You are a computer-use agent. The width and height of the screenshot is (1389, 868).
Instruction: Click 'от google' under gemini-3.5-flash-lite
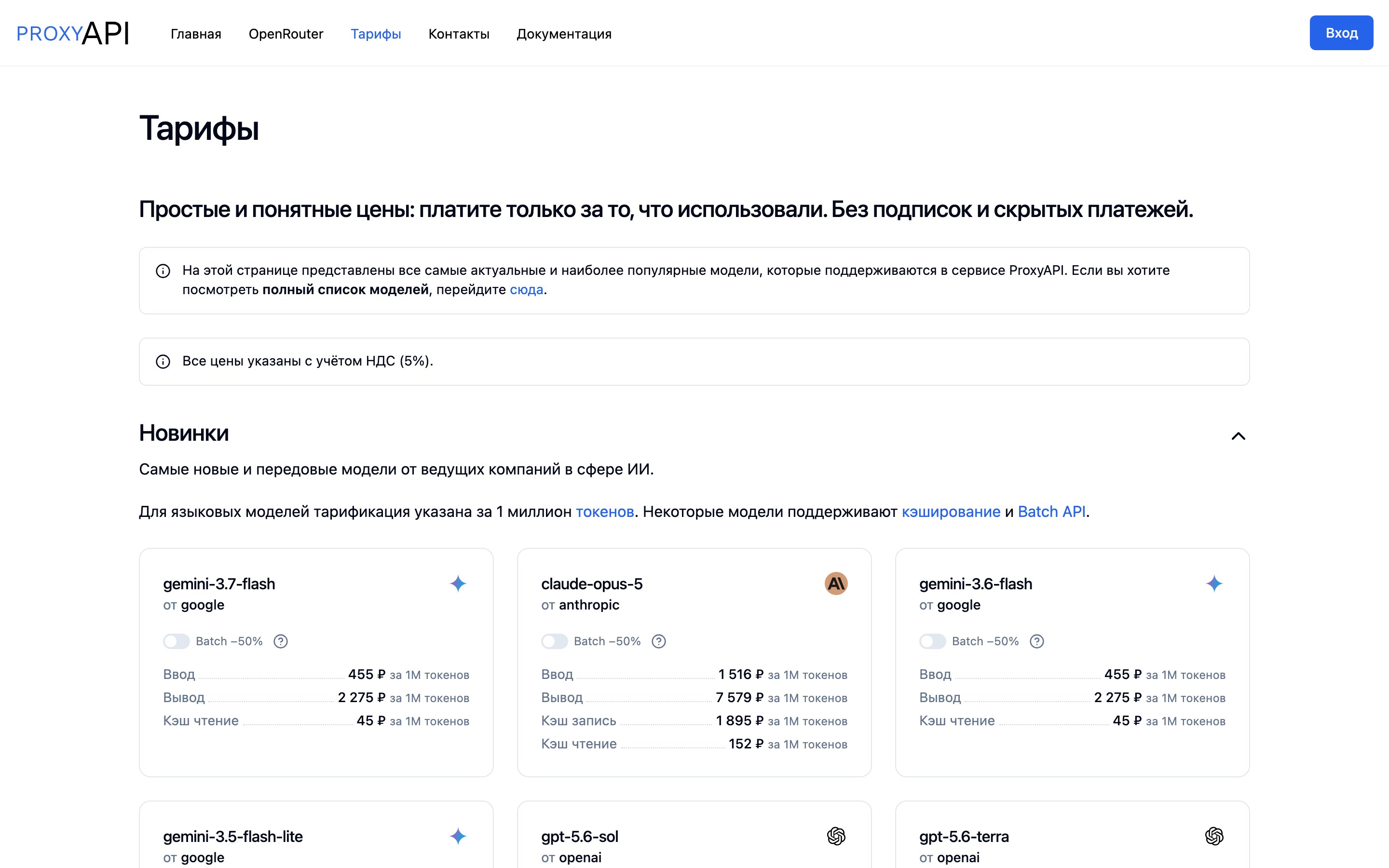pos(193,858)
